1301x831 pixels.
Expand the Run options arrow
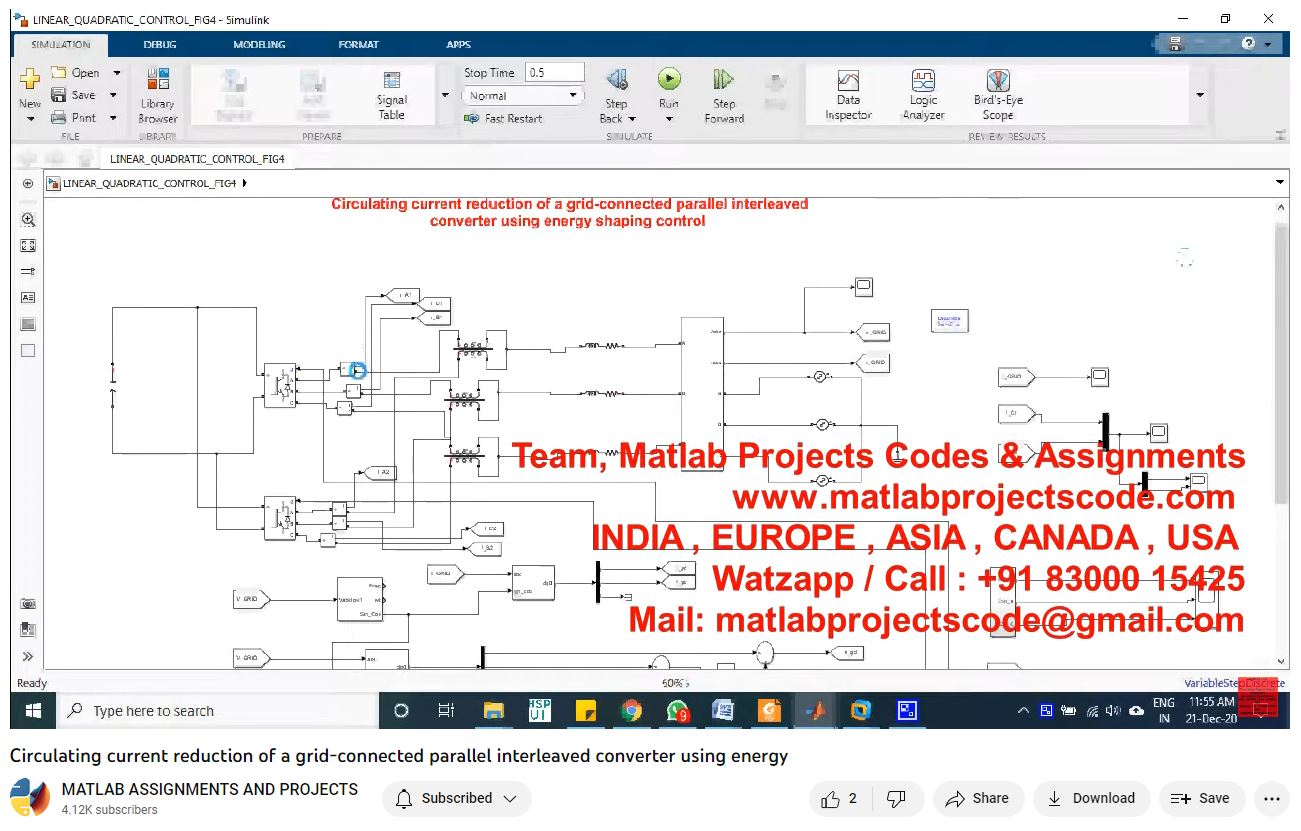point(669,120)
